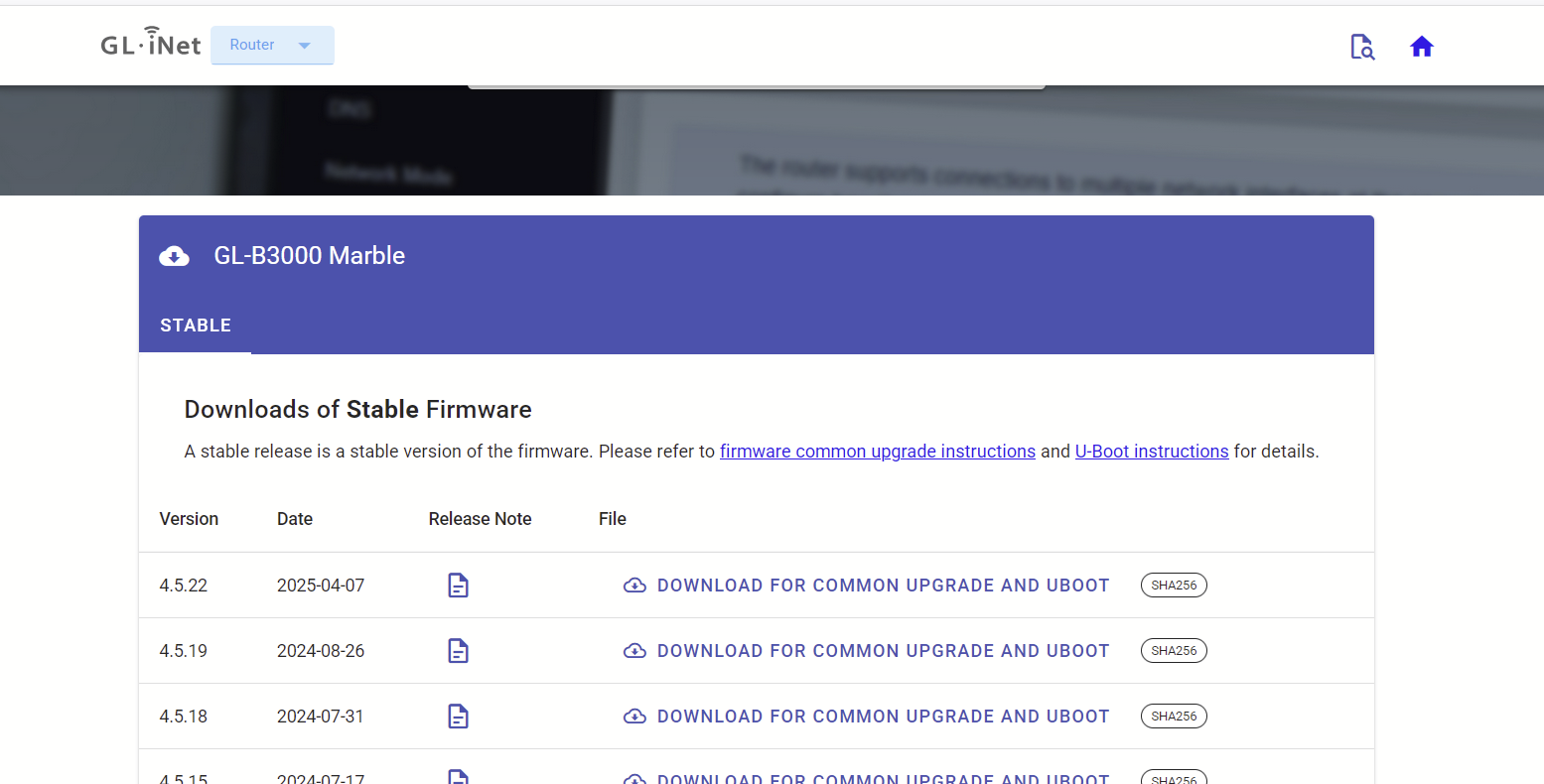Viewport: 1544px width, 784px height.
Task: Download firmware 4.5.22 for common upgrade and uboot
Action: pos(866,586)
